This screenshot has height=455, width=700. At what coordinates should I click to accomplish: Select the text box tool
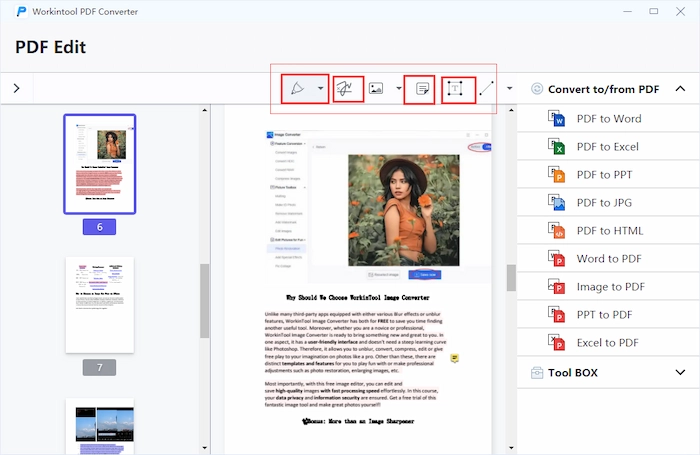(455, 89)
